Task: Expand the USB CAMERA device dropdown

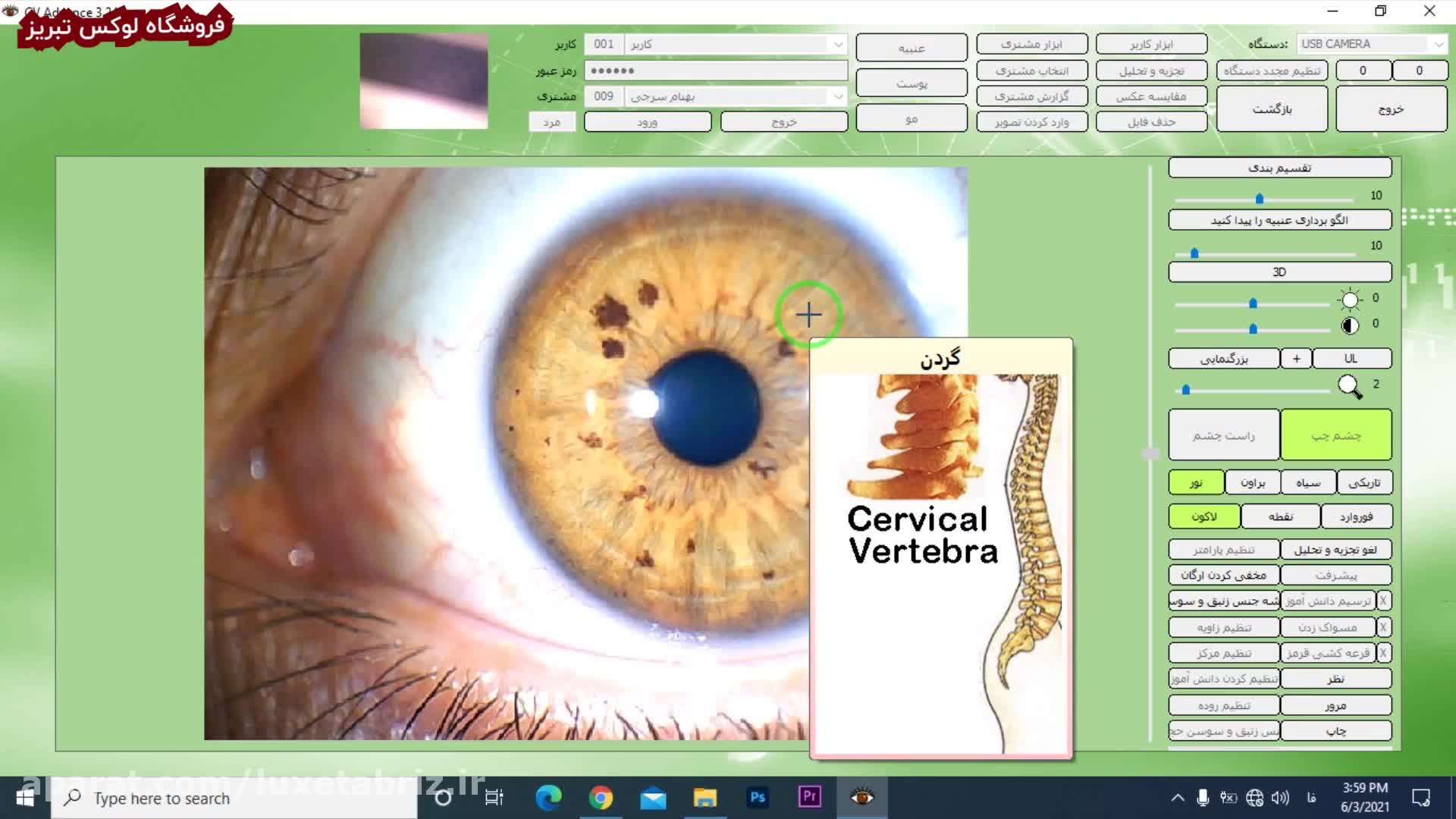Action: pyautogui.click(x=1438, y=44)
